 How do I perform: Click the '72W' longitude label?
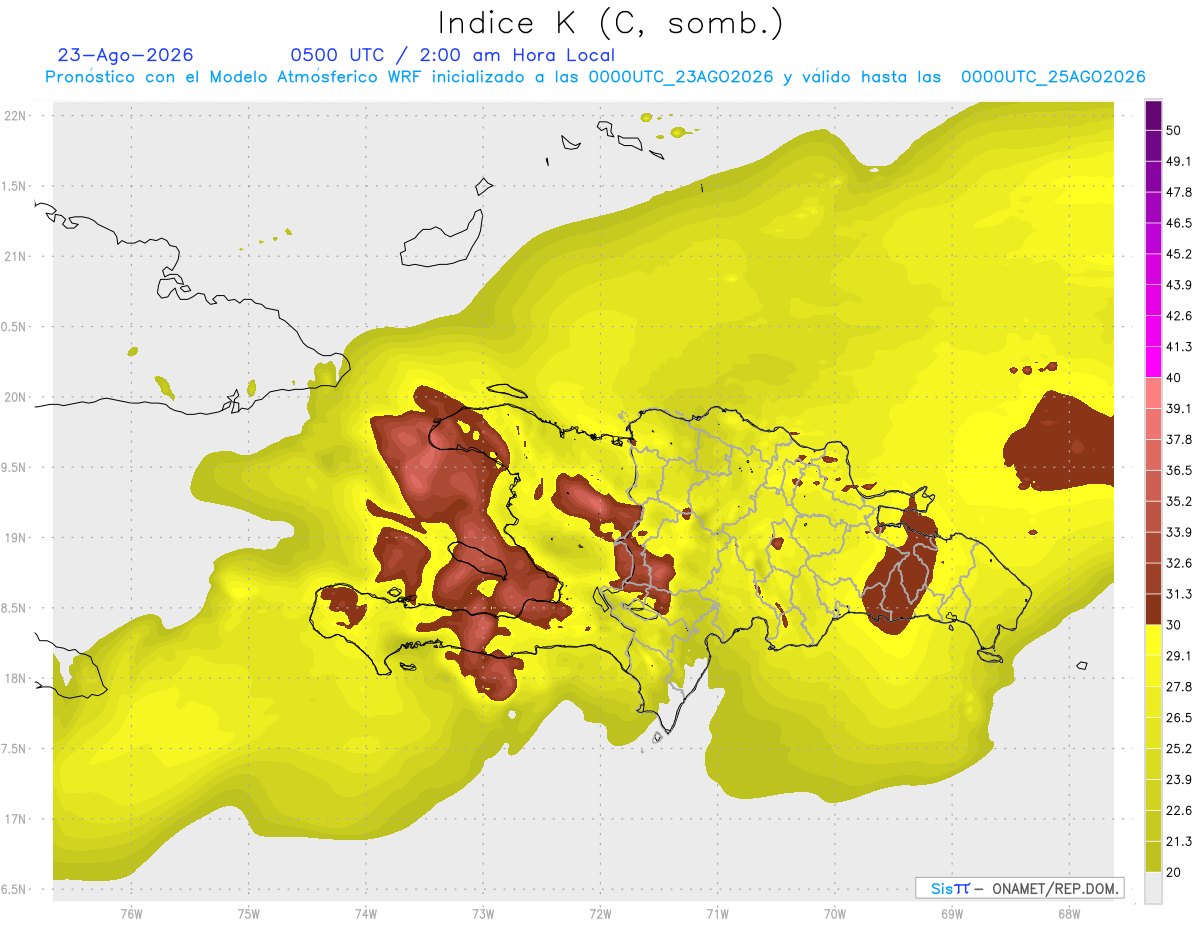[x=600, y=914]
